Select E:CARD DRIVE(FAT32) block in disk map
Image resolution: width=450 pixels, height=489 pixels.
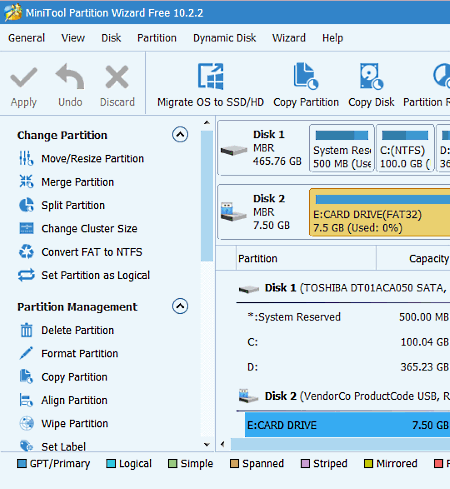click(x=380, y=212)
